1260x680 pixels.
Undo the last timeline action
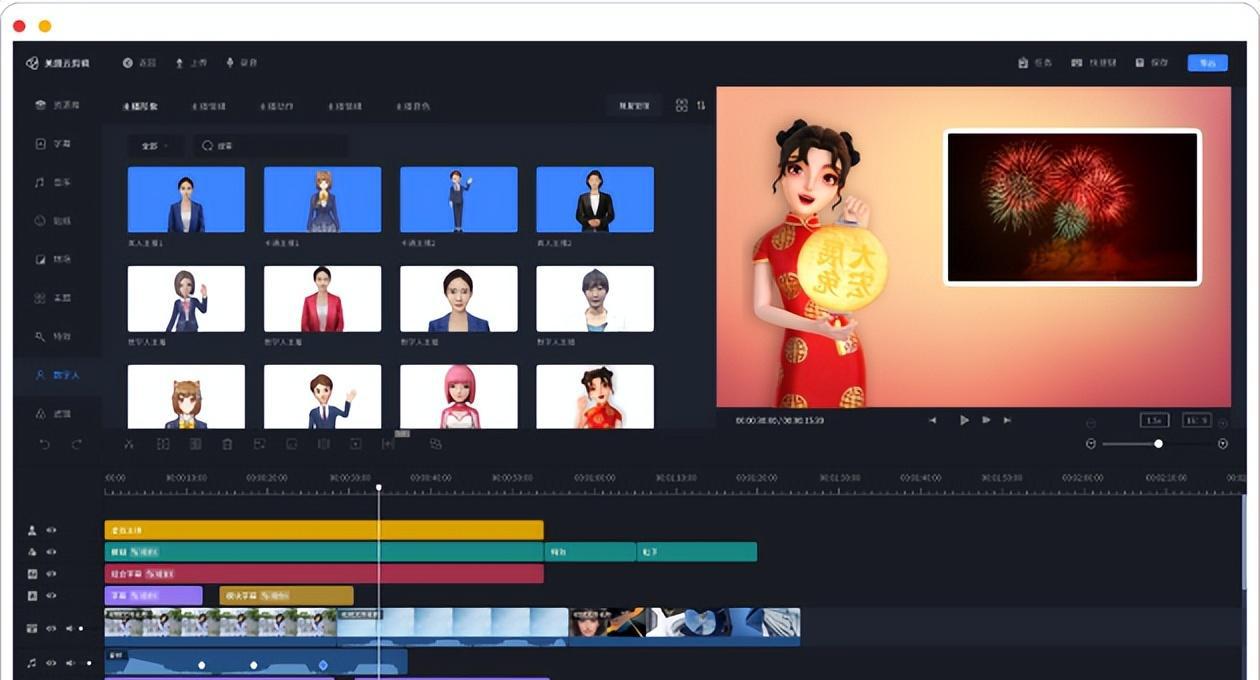(45, 444)
